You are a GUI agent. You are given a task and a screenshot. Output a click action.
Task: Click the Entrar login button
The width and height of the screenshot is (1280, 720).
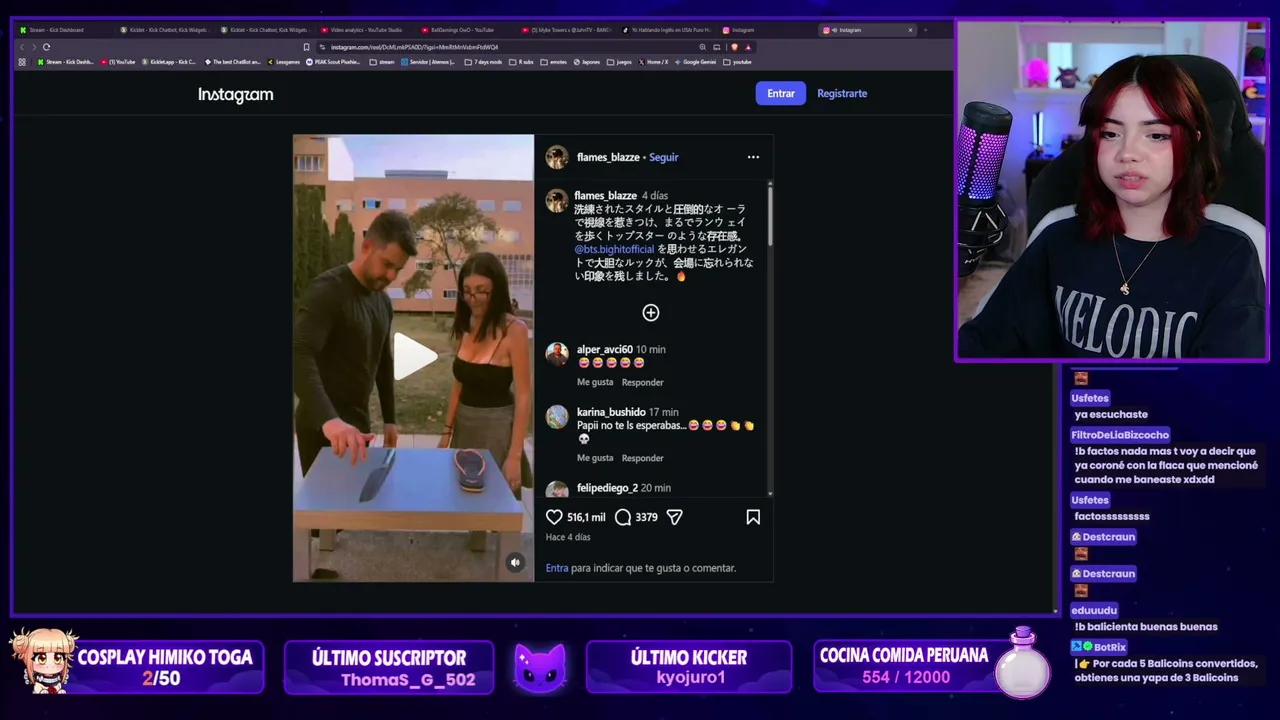click(x=781, y=94)
